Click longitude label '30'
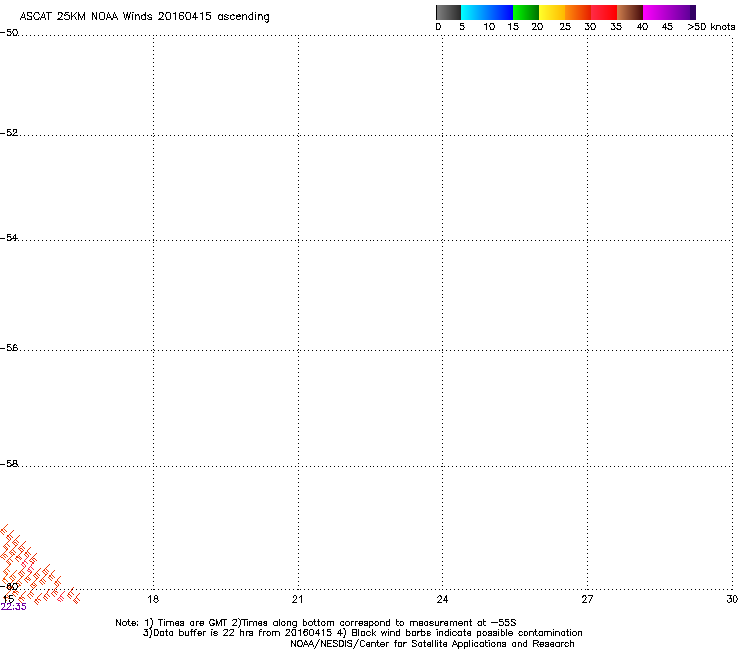The height and width of the screenshot is (650, 740). point(732,599)
